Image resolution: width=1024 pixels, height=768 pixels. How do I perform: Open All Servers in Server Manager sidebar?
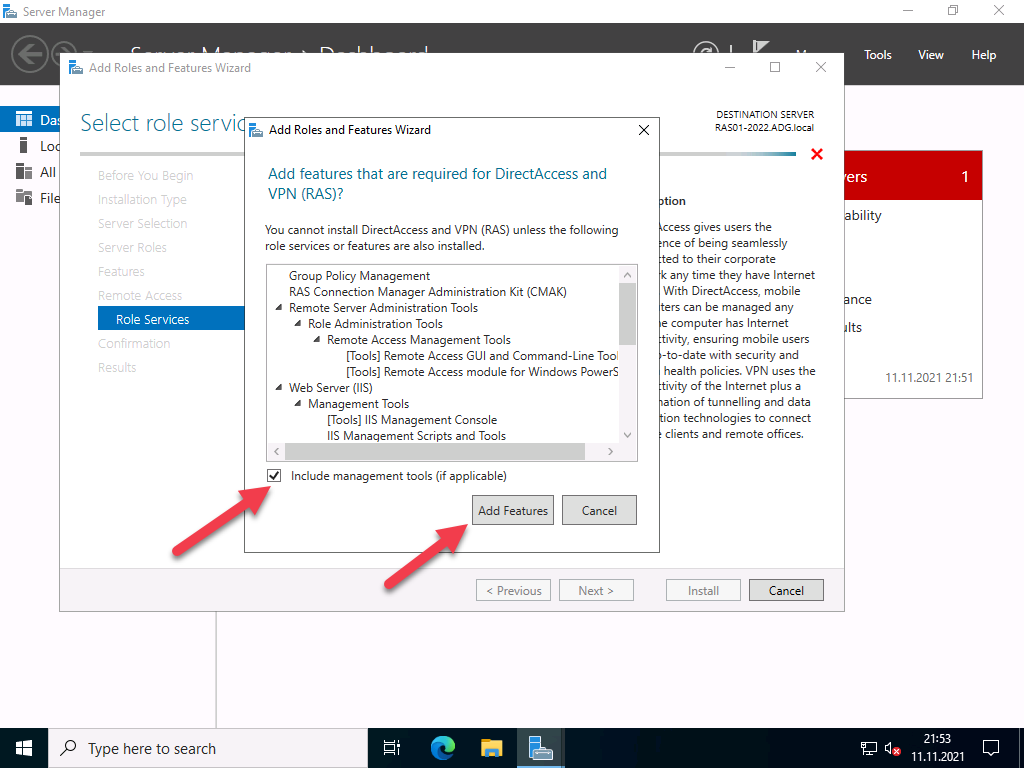(30, 172)
